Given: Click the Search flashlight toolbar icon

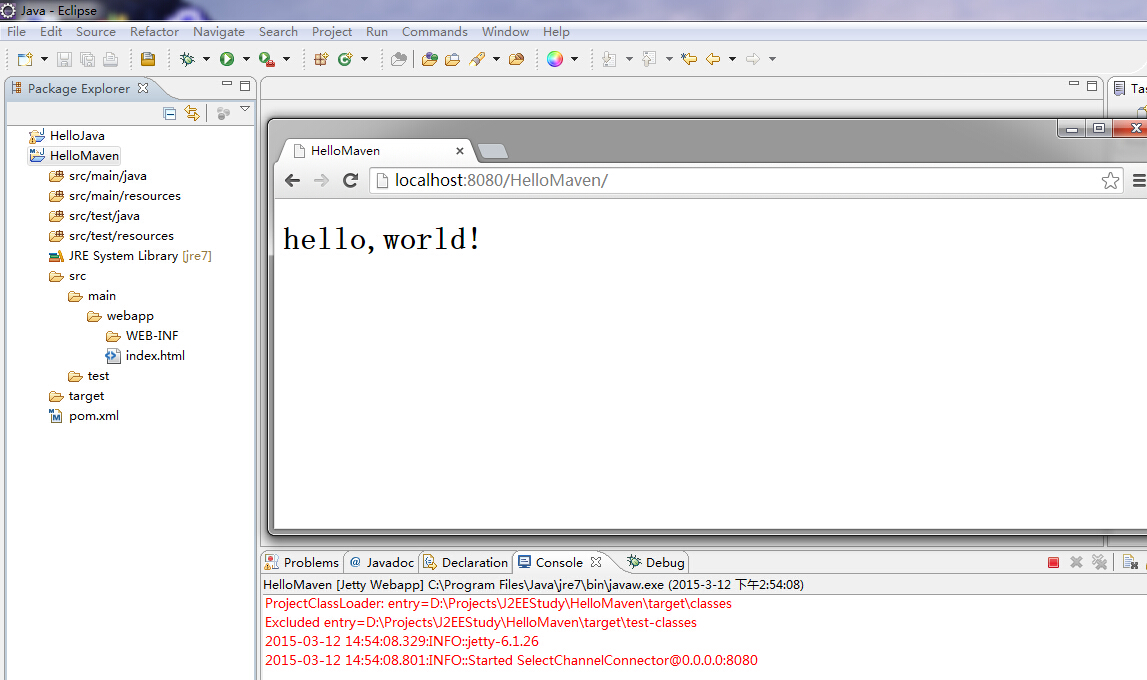Looking at the screenshot, I should [477, 59].
